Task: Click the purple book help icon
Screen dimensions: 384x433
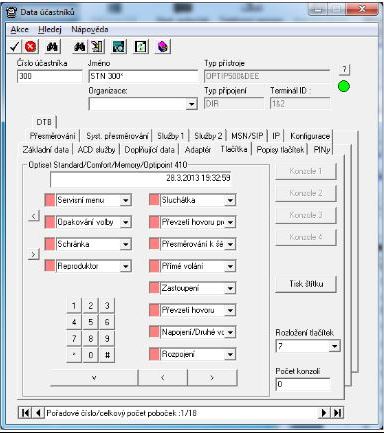Action: coord(163,47)
